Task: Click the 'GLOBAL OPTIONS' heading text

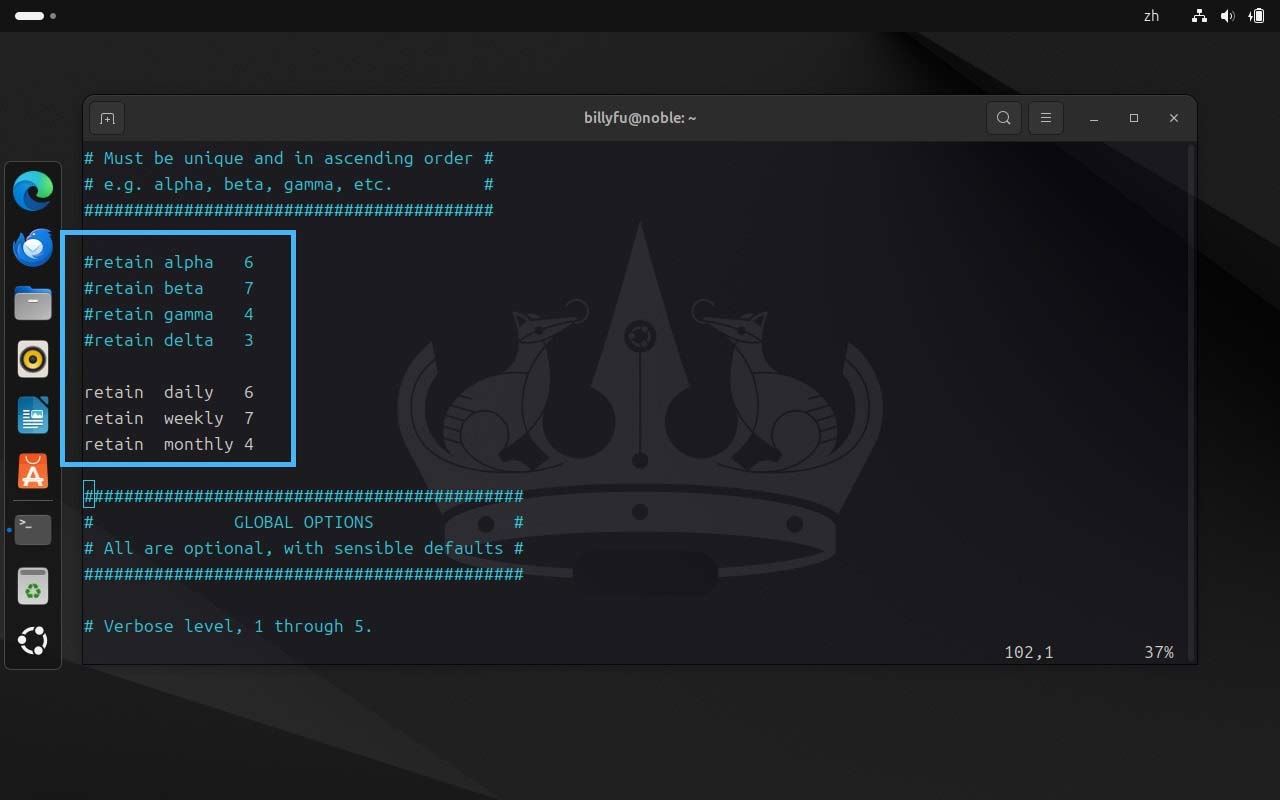Action: click(304, 522)
